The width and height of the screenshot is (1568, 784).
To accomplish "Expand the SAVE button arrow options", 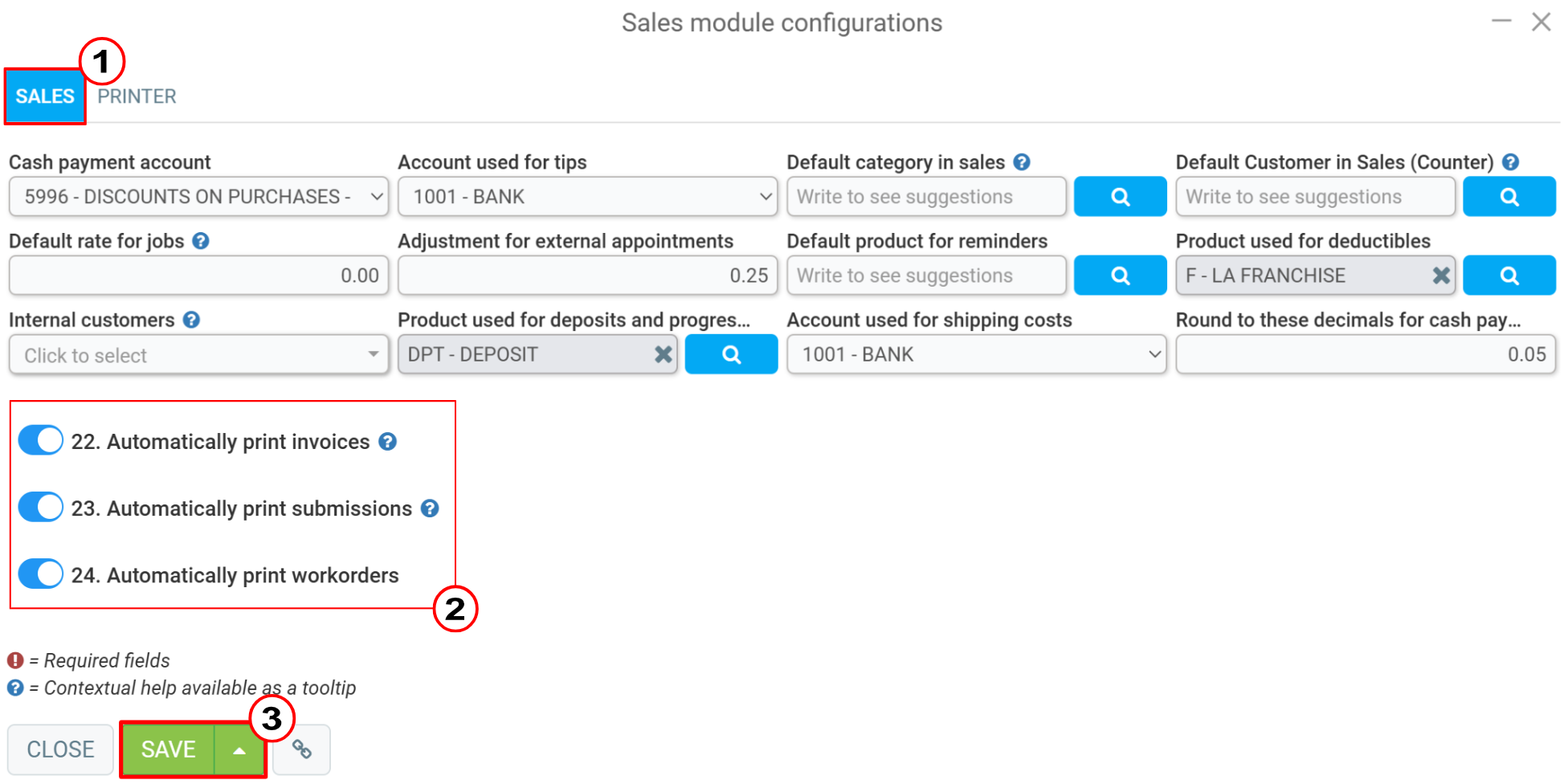I will pos(239,749).
